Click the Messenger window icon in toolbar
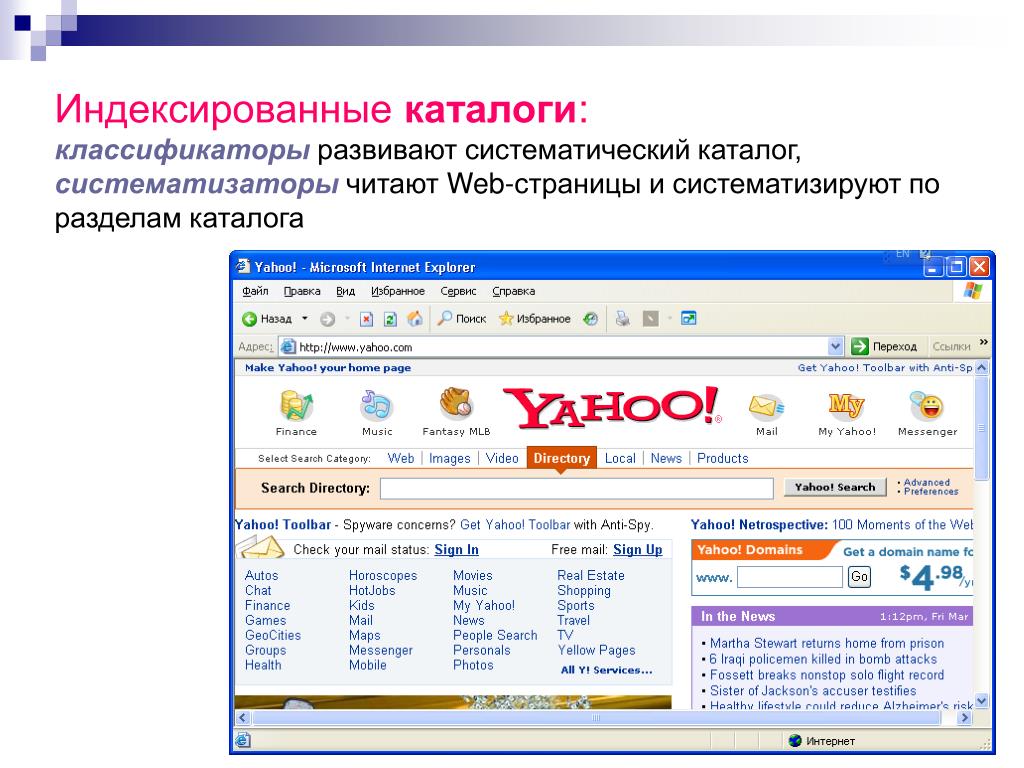 click(x=688, y=318)
